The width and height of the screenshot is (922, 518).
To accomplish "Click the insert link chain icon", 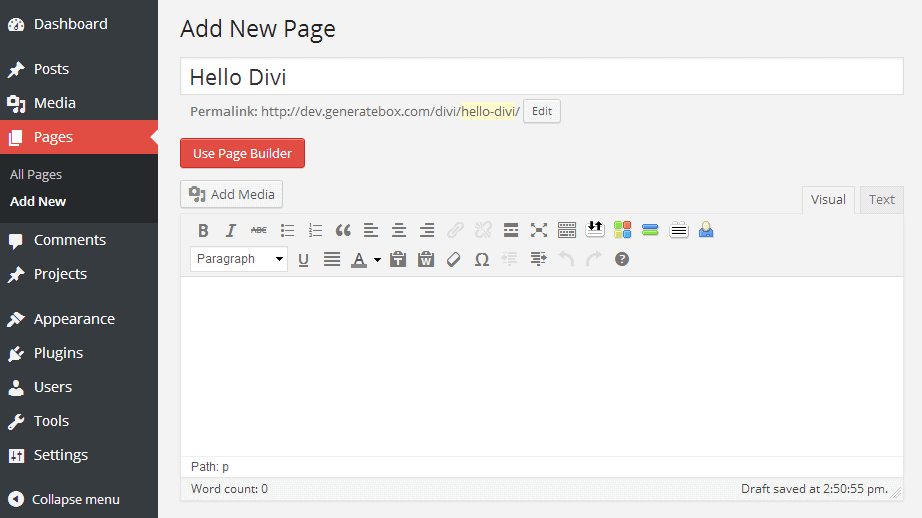I will (x=455, y=230).
